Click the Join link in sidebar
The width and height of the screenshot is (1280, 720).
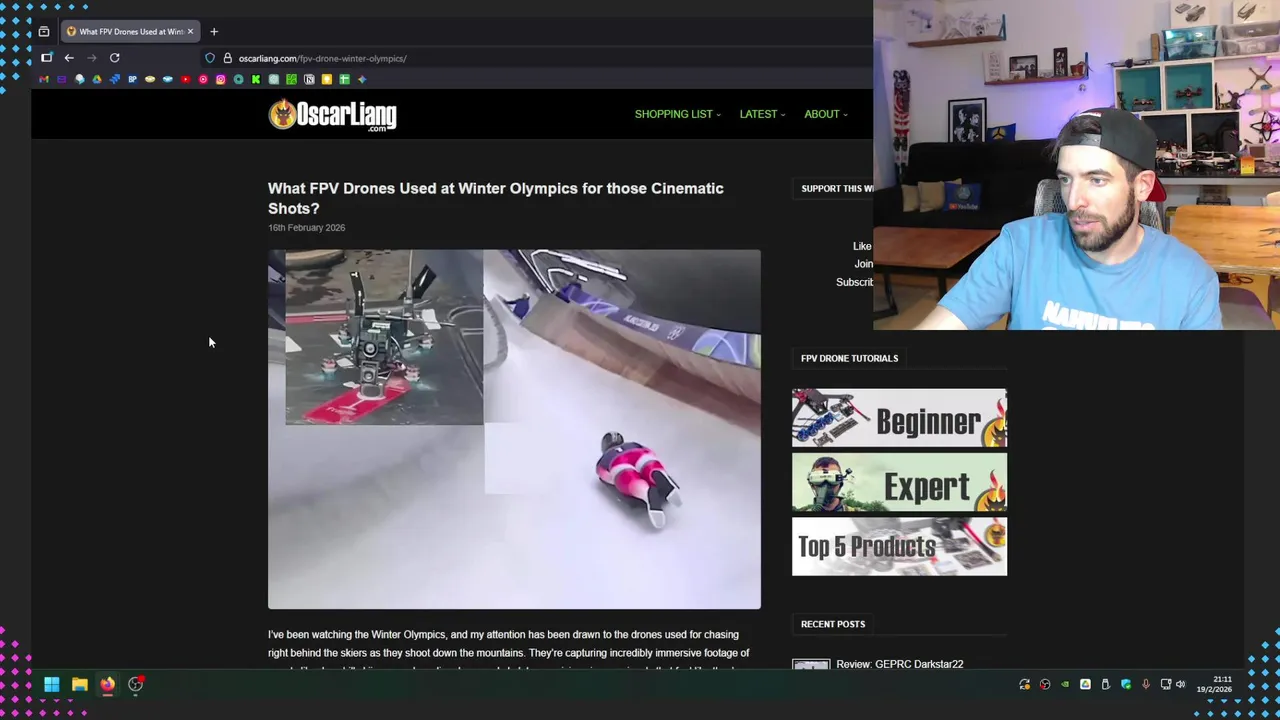click(x=863, y=264)
